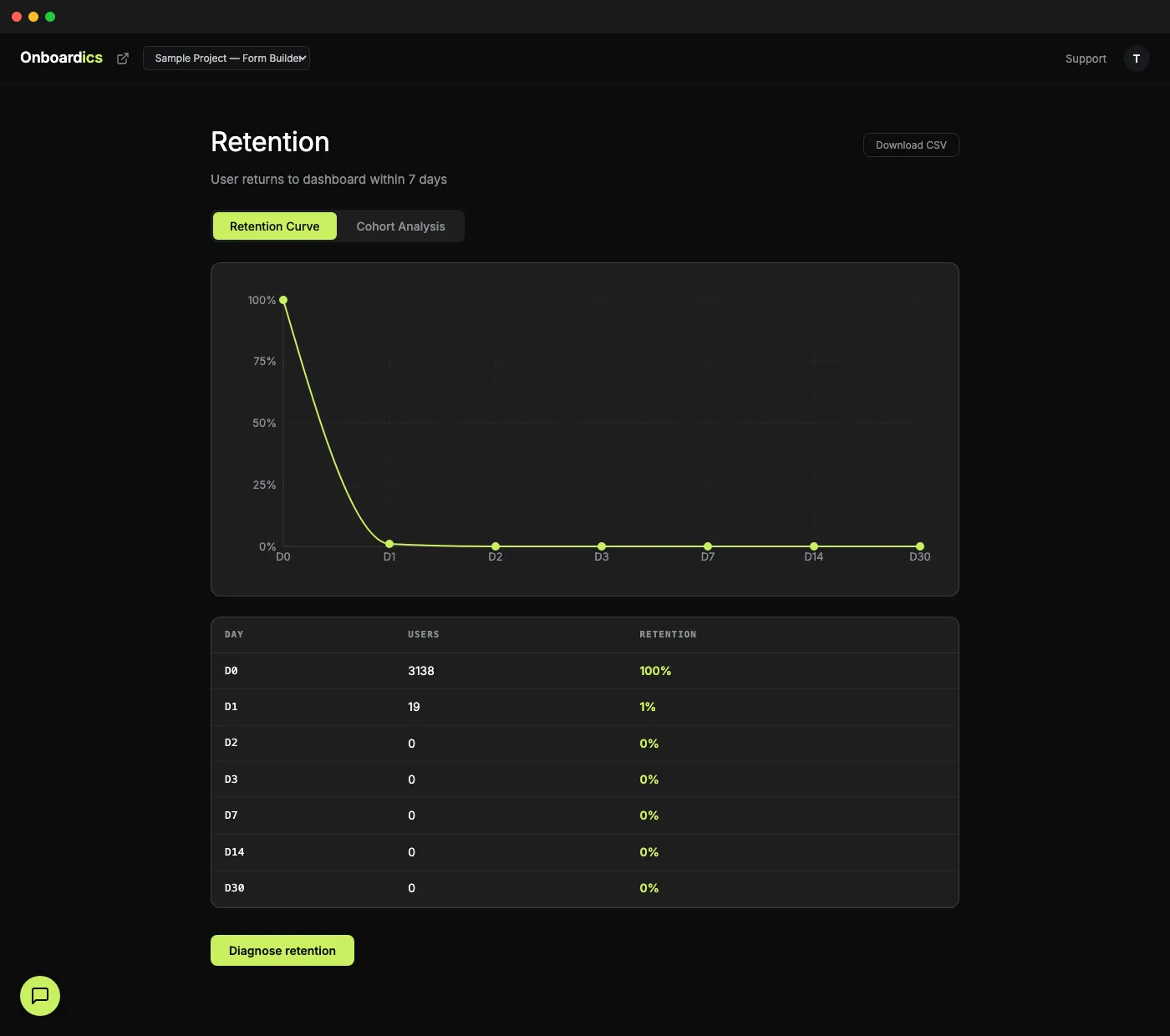The height and width of the screenshot is (1036, 1170).
Task: Open the Download CSV options
Action: pos(911,145)
